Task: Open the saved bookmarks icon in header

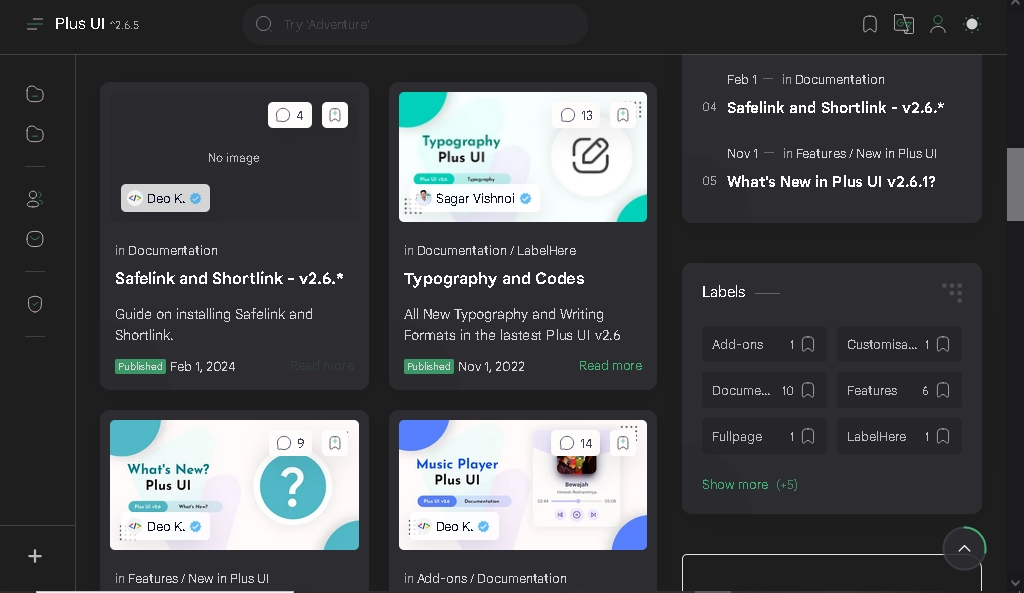Action: click(869, 24)
